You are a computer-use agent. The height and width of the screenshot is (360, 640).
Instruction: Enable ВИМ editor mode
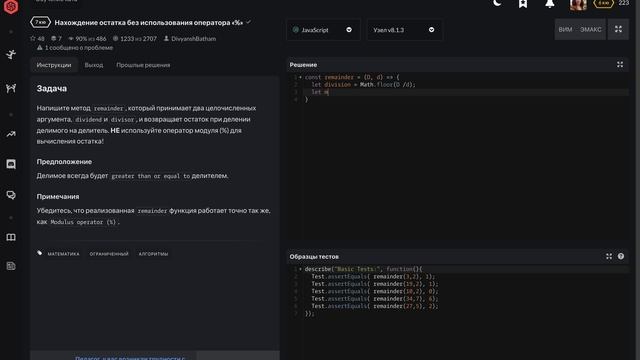(565, 30)
